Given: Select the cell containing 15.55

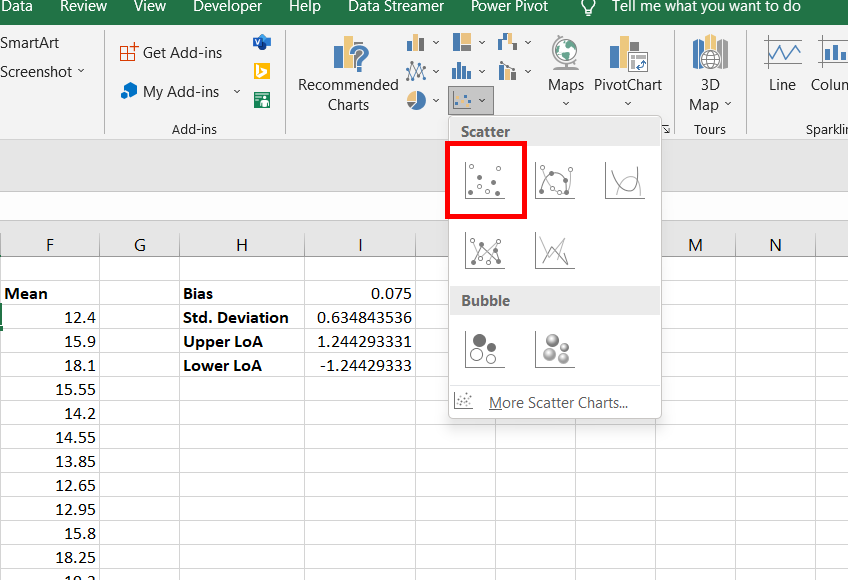Looking at the screenshot, I should point(50,390).
